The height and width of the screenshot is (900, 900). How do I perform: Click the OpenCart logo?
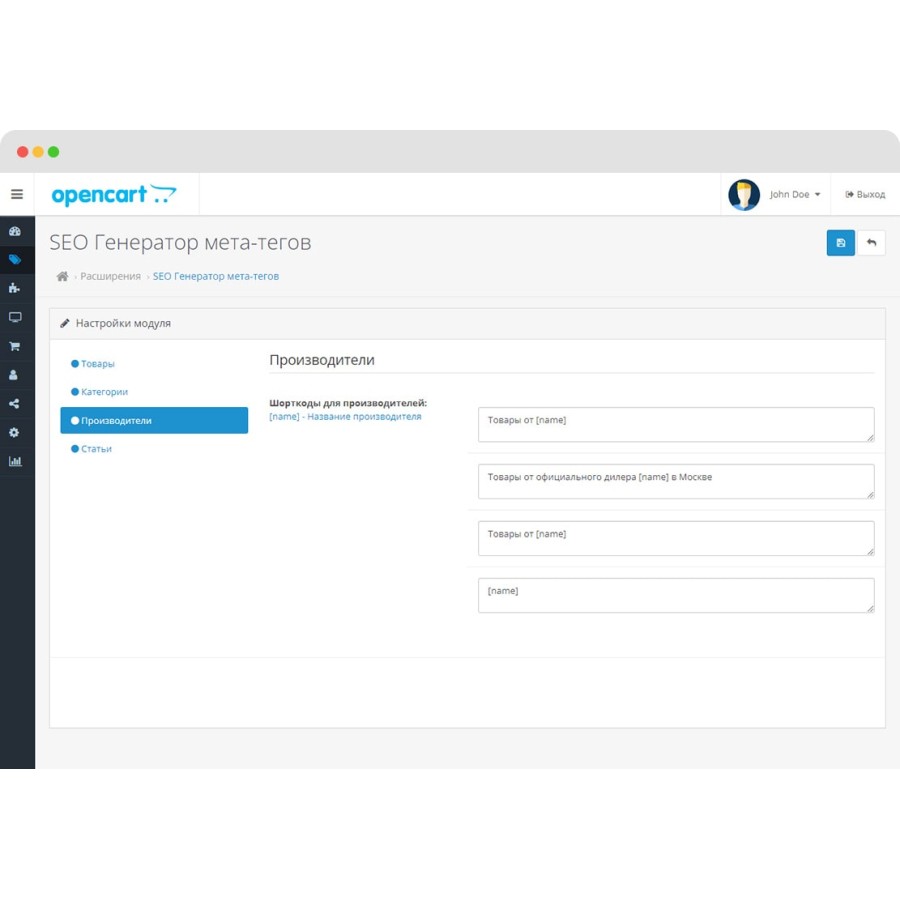pos(114,195)
